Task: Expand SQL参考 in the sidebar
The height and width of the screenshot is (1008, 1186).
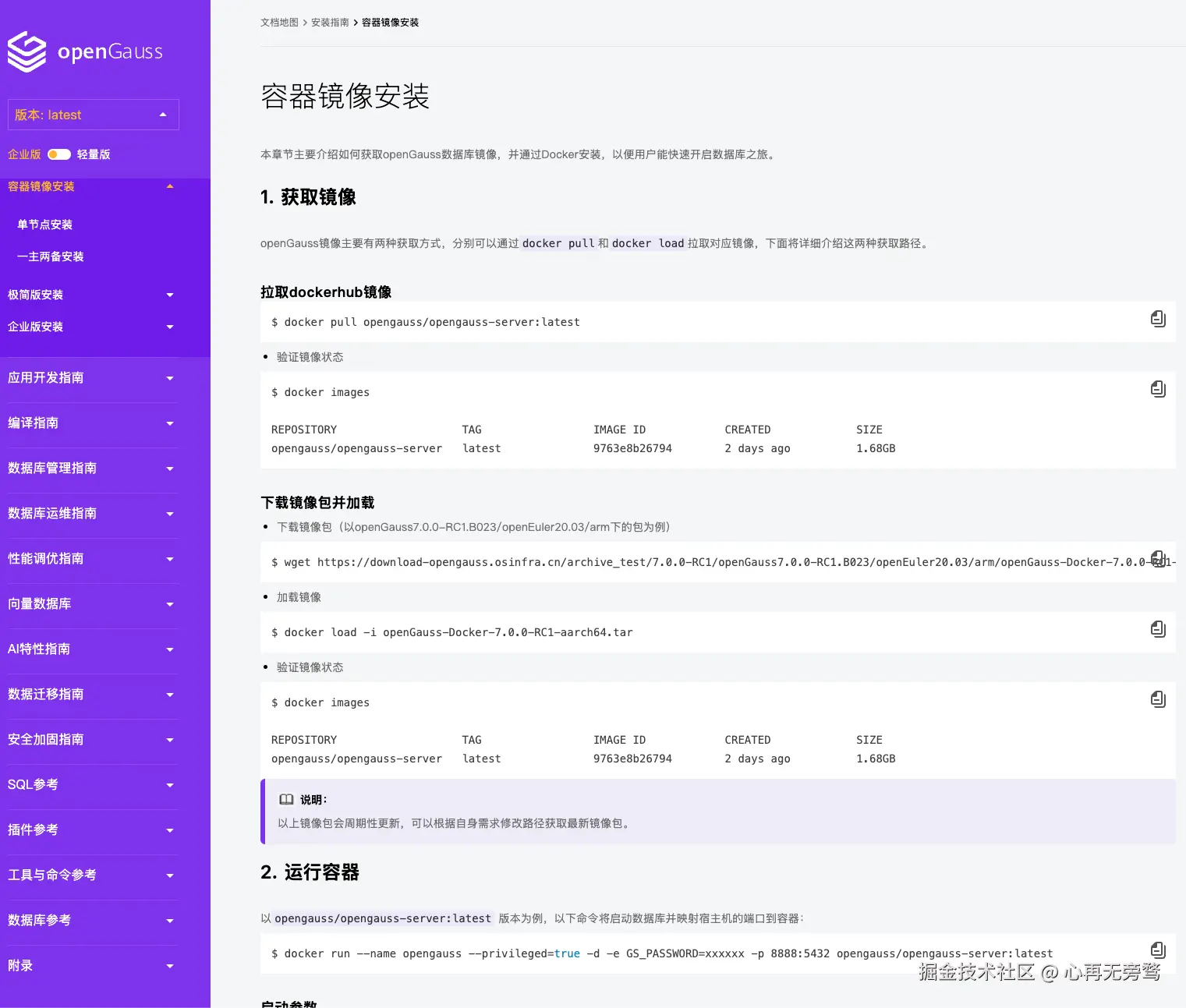Action: (170, 785)
